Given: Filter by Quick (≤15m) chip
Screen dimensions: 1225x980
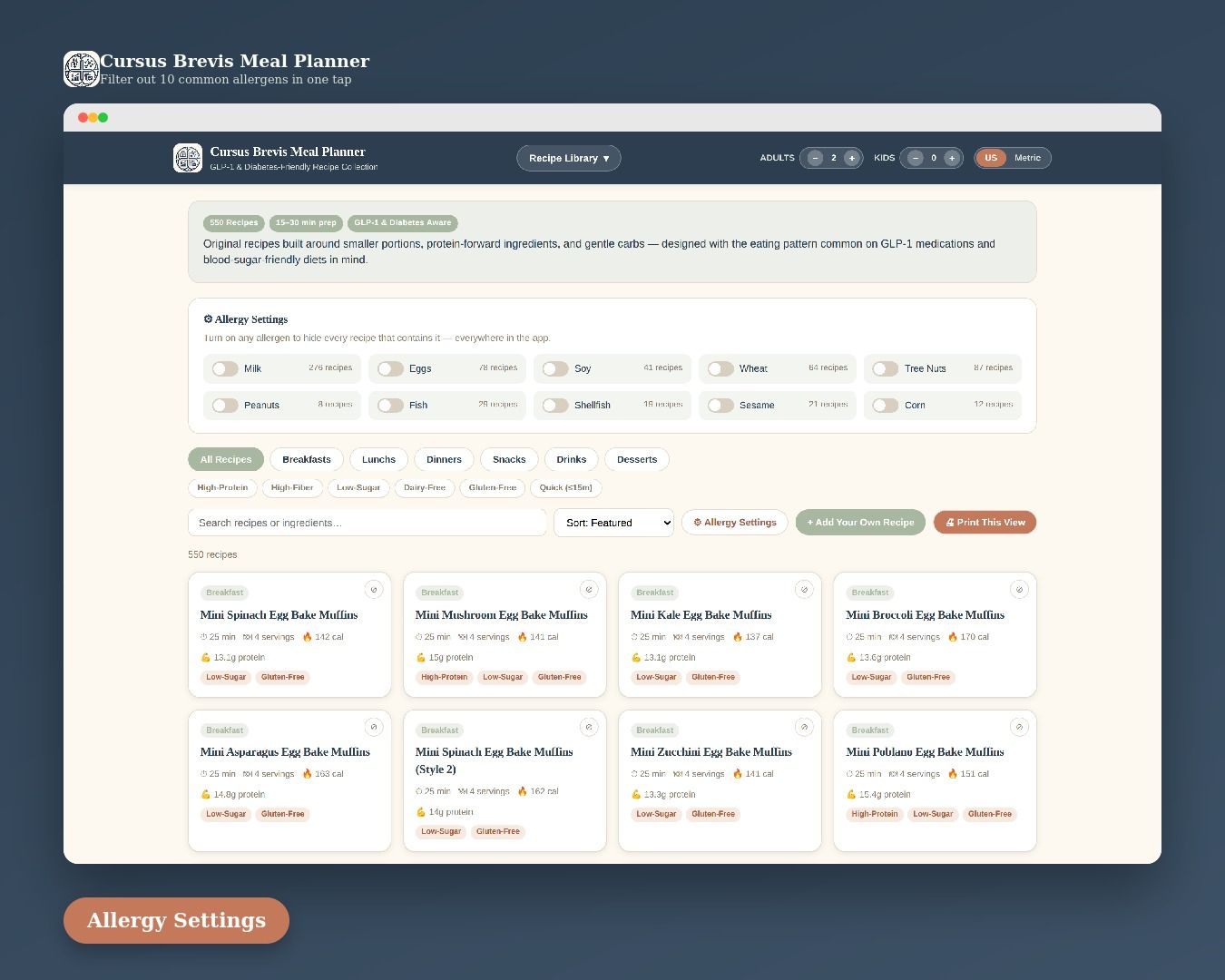Looking at the screenshot, I should pos(565,488).
